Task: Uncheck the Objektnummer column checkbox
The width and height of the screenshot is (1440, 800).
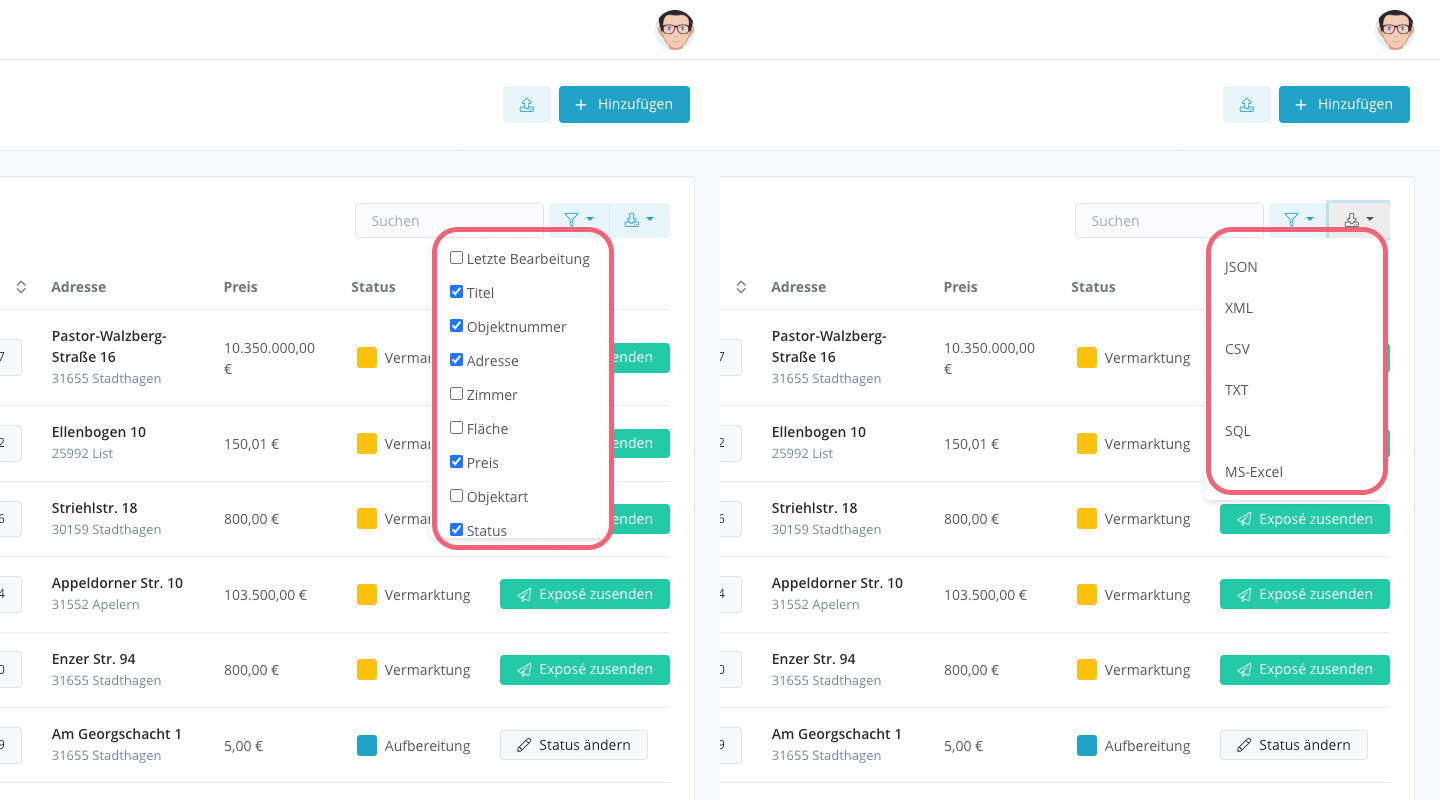Action: pyautogui.click(x=457, y=326)
